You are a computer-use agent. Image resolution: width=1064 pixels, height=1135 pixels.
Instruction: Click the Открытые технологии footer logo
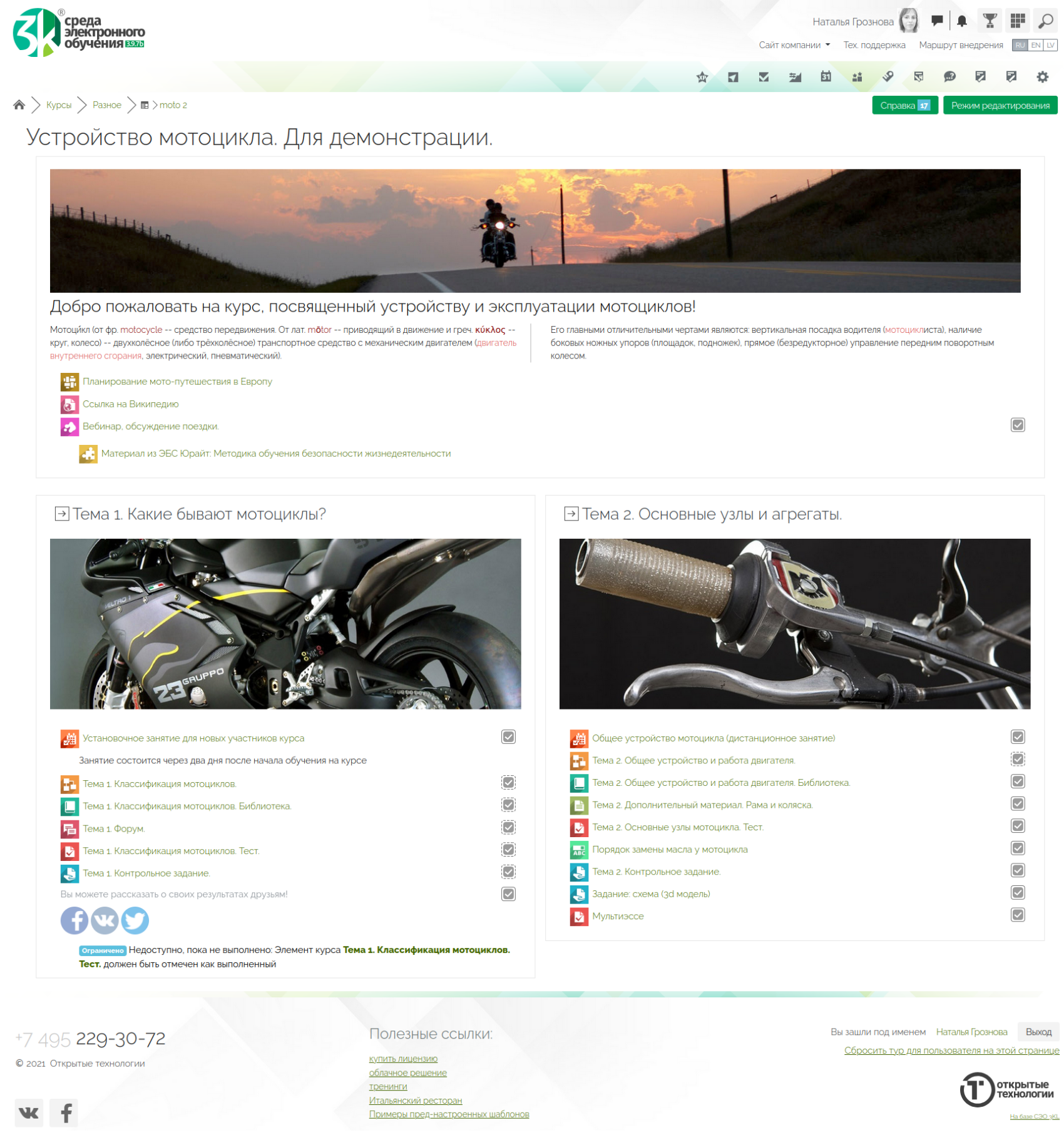coord(1006,1089)
